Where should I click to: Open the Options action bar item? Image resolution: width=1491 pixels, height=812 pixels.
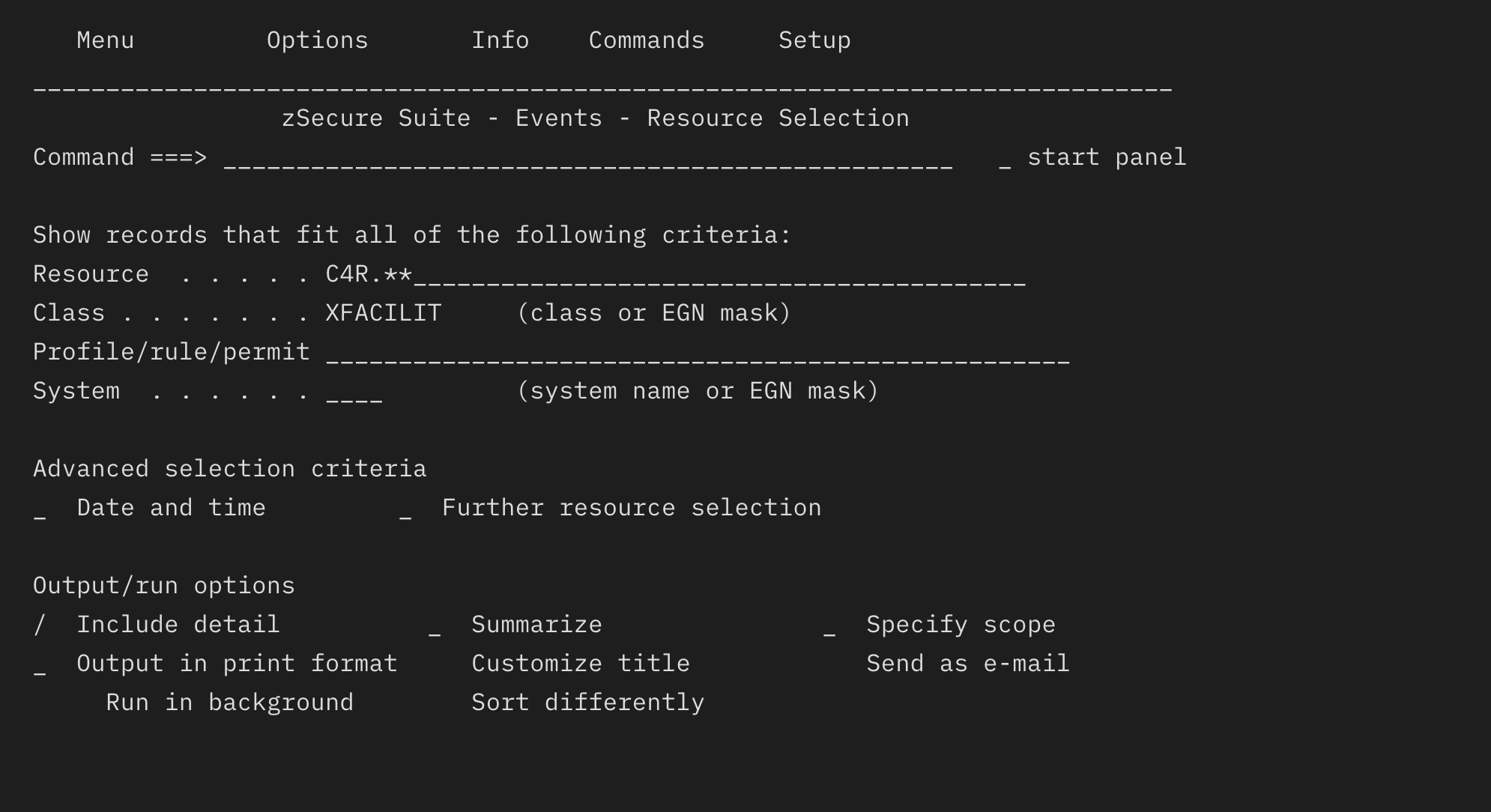click(x=317, y=40)
